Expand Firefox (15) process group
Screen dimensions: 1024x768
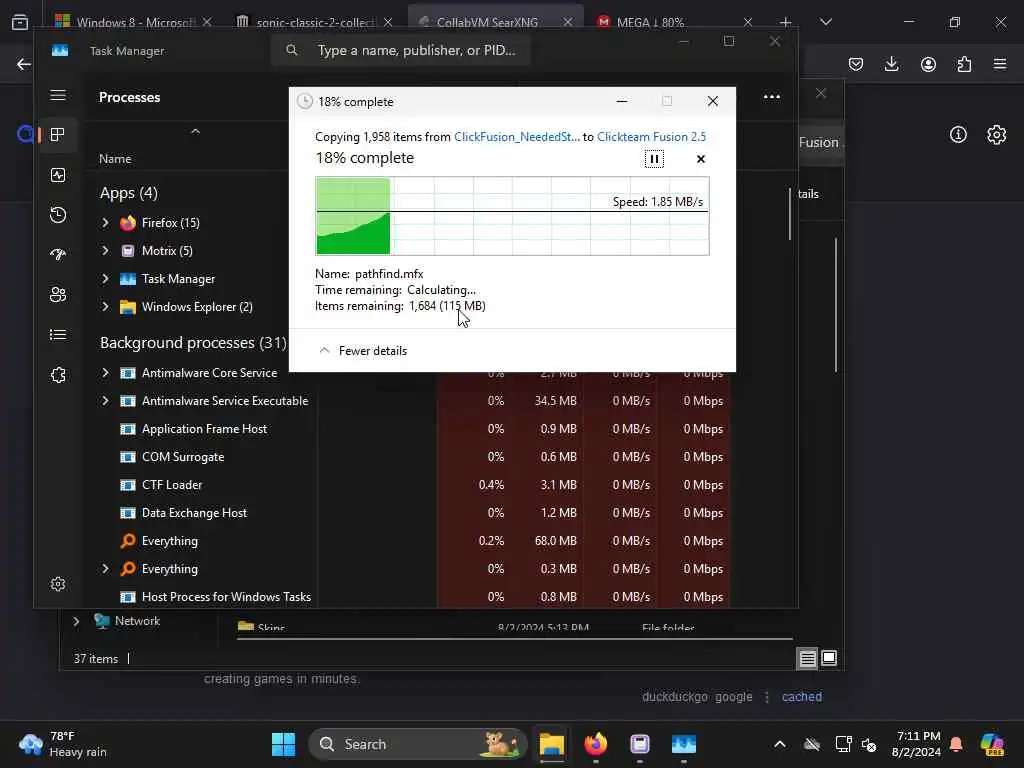(105, 223)
